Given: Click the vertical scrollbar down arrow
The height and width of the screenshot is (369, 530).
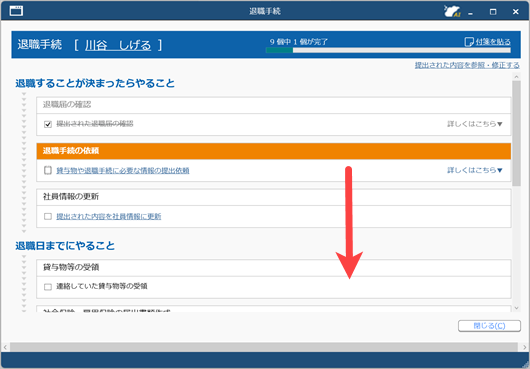Looking at the screenshot, I should point(516,308).
